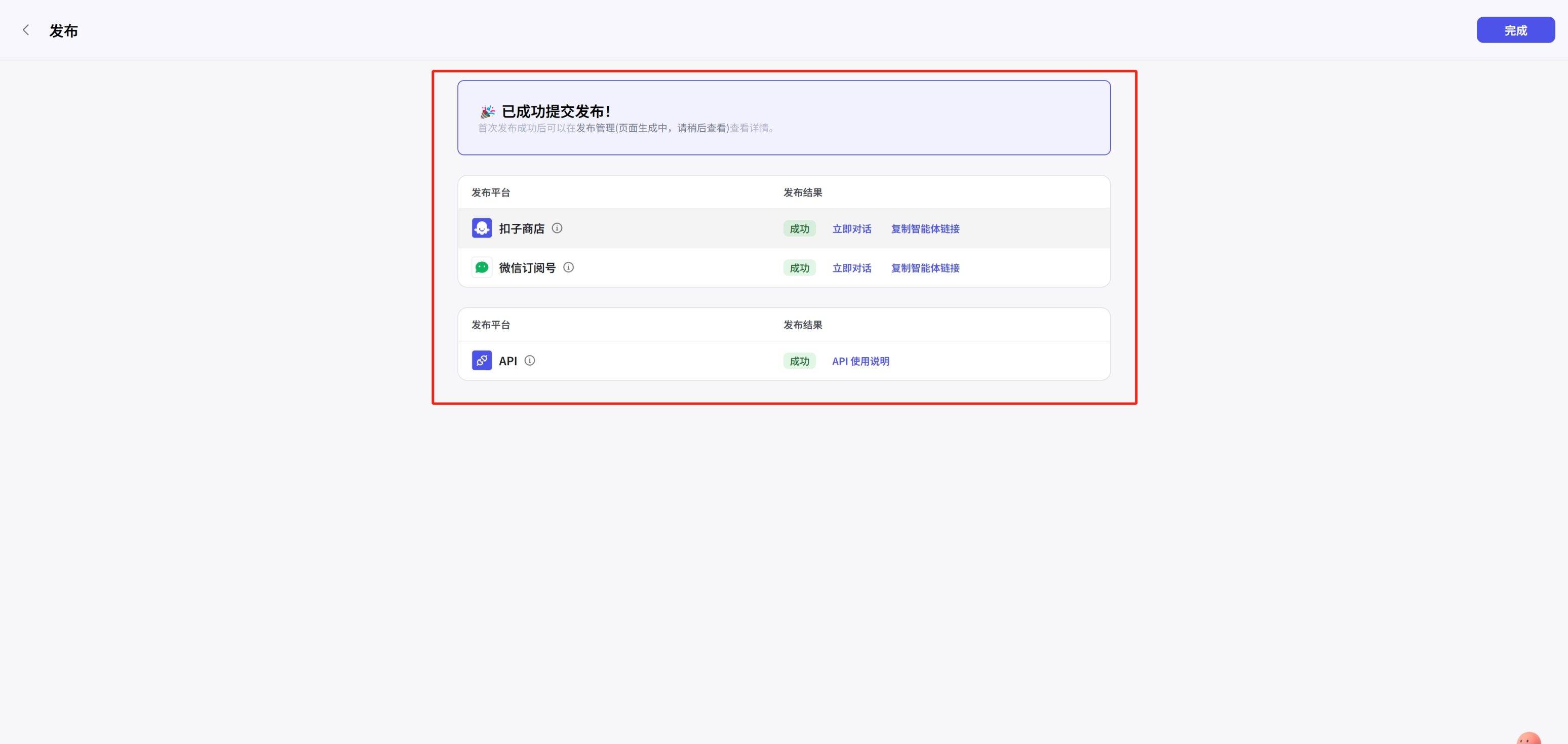The height and width of the screenshot is (744, 1568).
Task: Click the info icon beside 微信订阅号
Action: (x=569, y=267)
